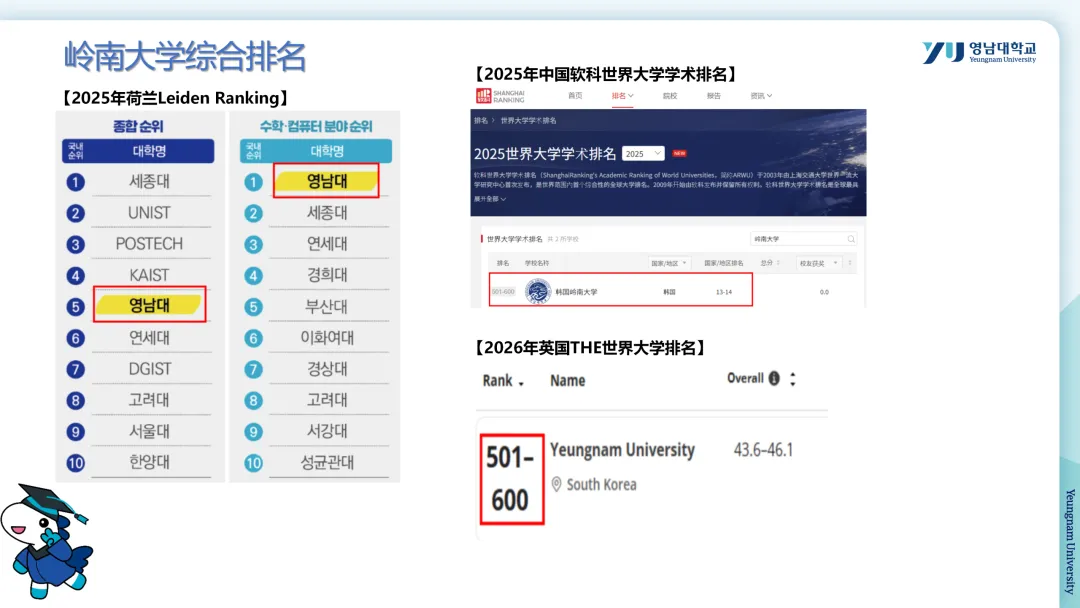The height and width of the screenshot is (608, 1080).
Task: Click the 世界大学学术排名 breadcrumb link
Action: pos(528,120)
